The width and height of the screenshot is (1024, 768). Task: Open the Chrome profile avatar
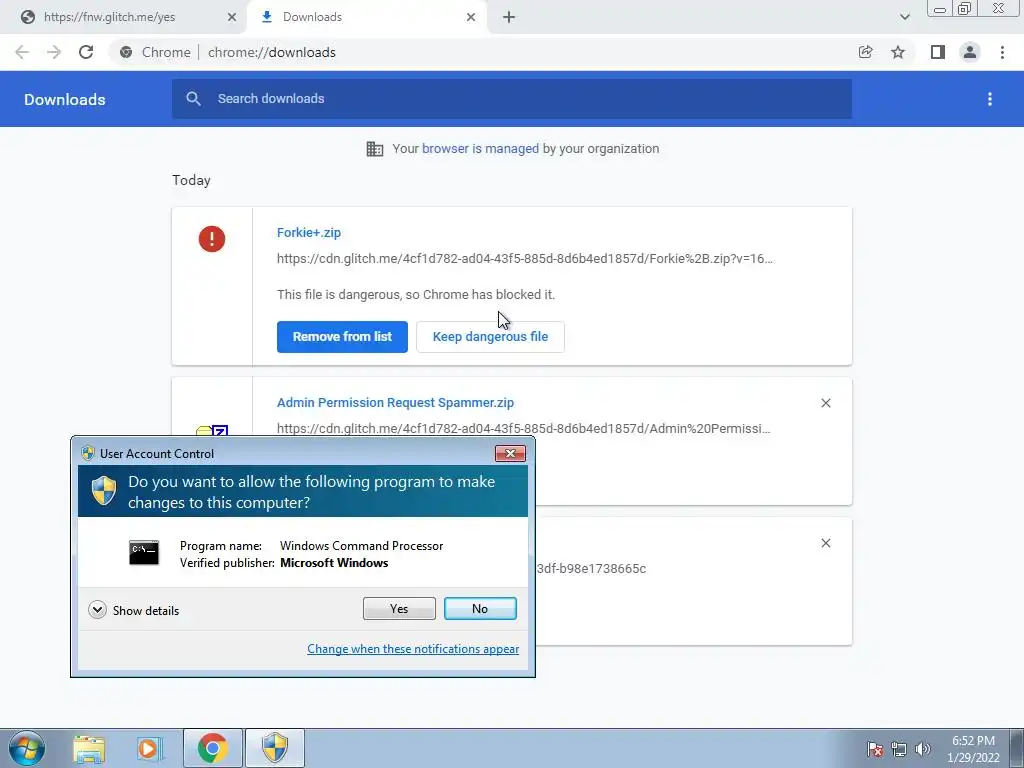tap(970, 52)
